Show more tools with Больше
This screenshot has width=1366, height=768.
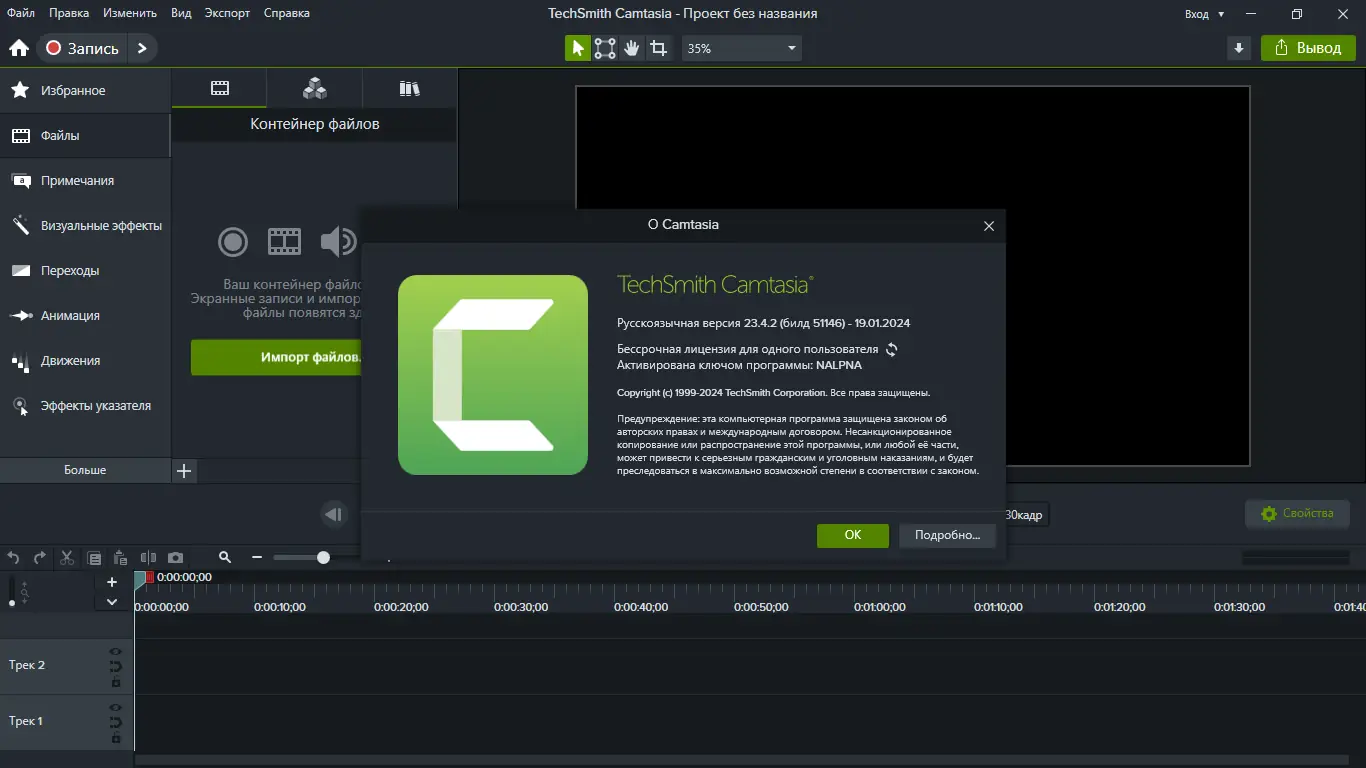pyautogui.click(x=85, y=470)
